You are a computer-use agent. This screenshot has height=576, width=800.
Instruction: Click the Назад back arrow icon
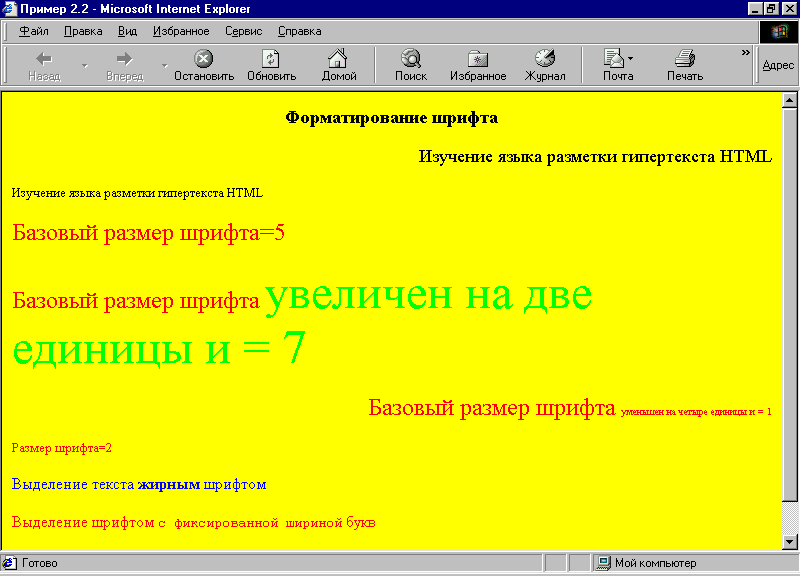[x=44, y=59]
